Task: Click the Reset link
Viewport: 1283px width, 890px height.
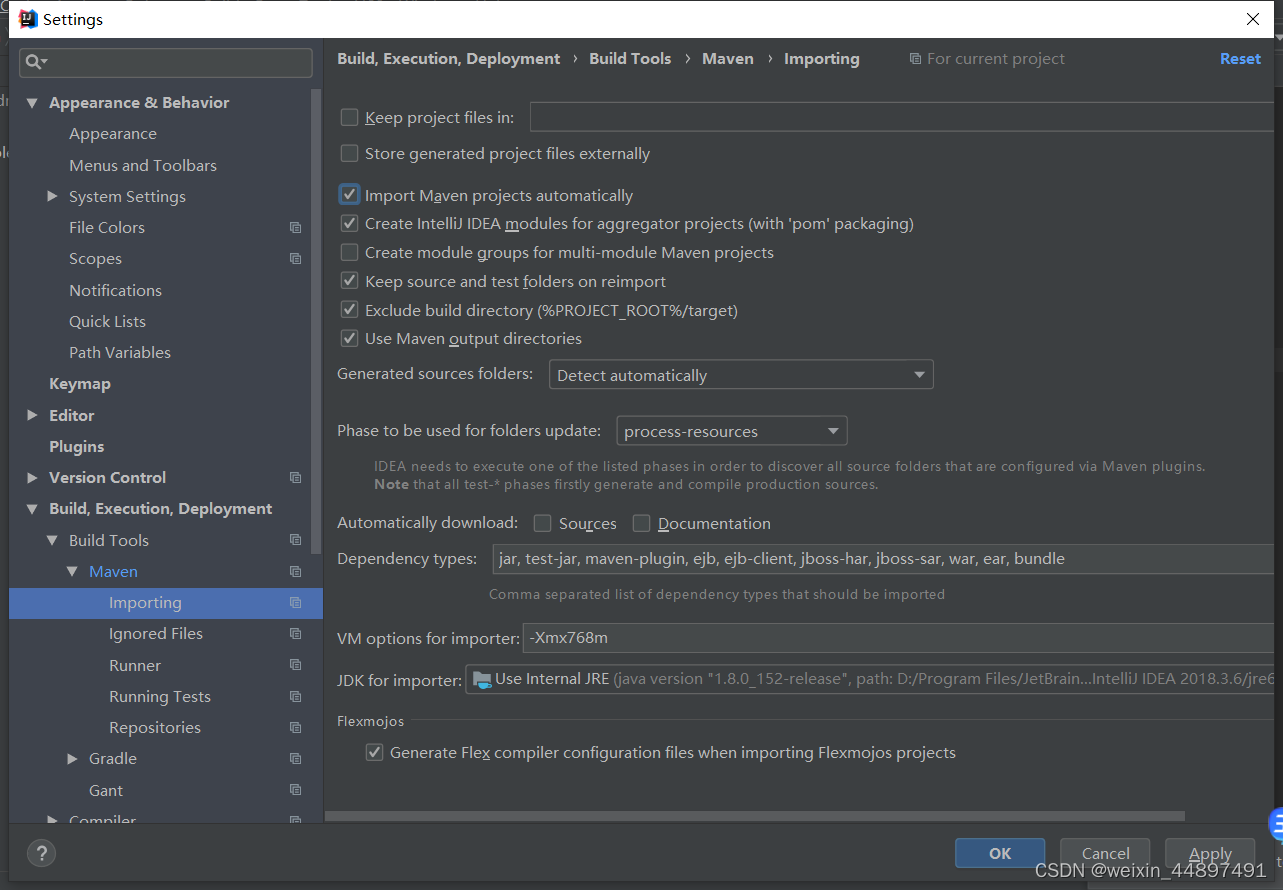Action: [x=1240, y=59]
